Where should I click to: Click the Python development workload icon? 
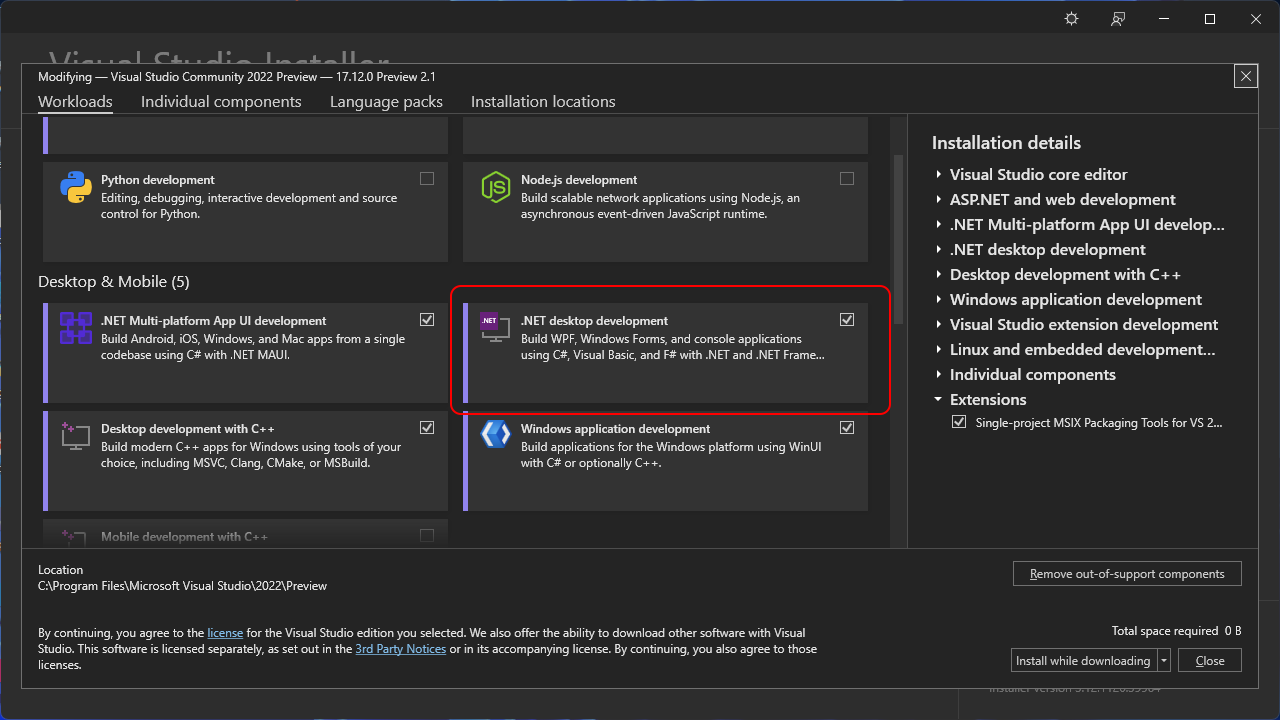[x=76, y=187]
